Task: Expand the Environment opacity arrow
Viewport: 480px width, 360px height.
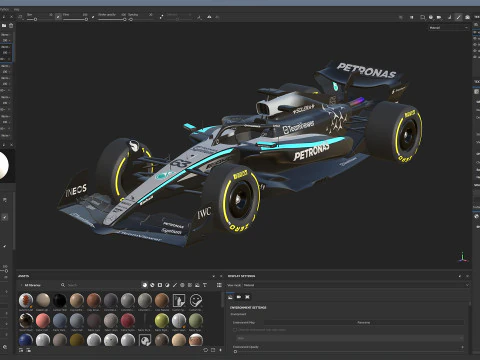Action: (x=462, y=347)
